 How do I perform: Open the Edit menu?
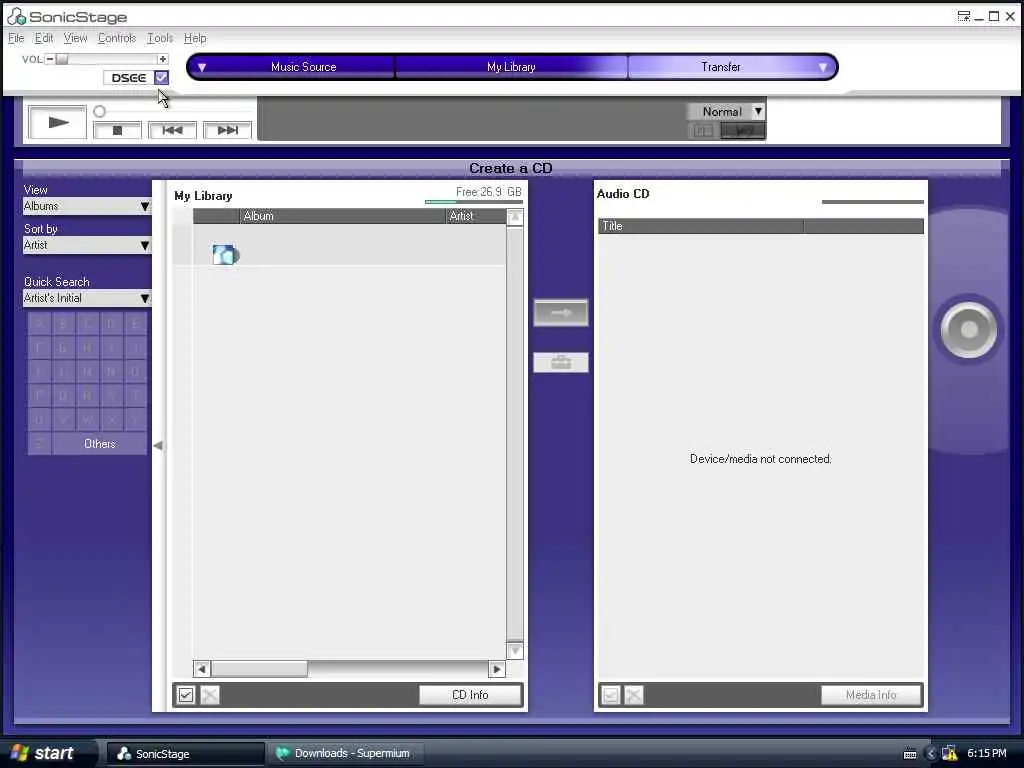(44, 38)
